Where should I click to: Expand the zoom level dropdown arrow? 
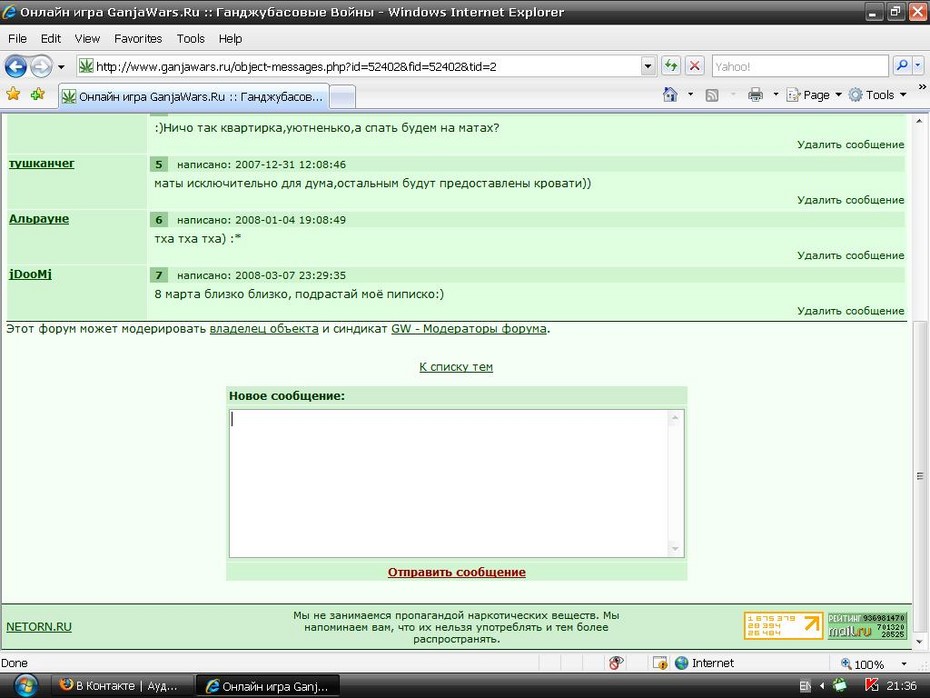tap(904, 664)
